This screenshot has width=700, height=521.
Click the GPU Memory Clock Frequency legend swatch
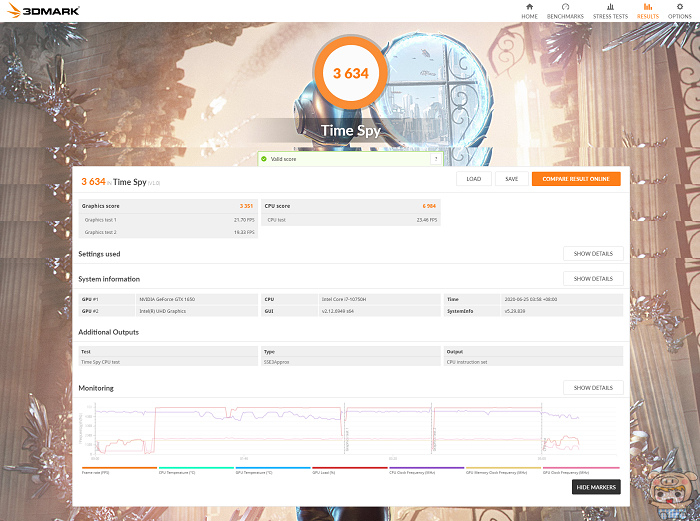coord(503,467)
